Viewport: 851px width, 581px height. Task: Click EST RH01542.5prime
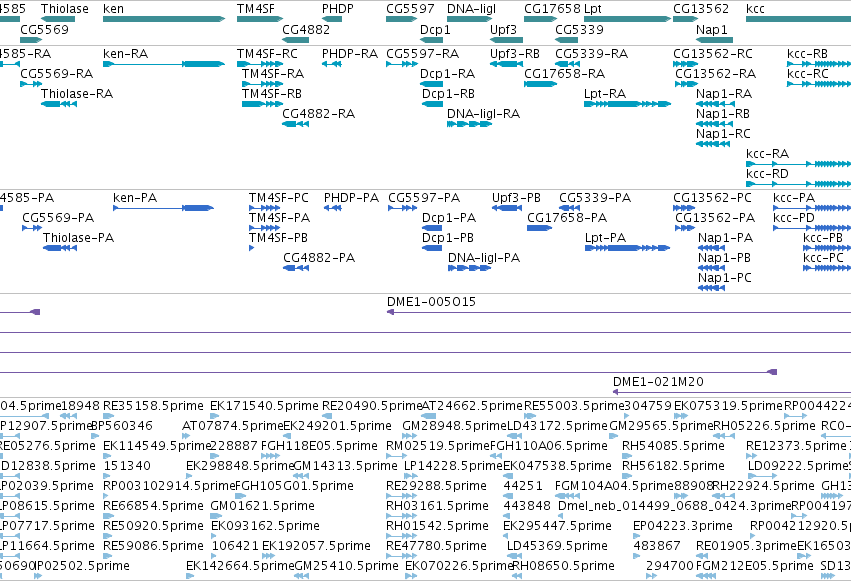[x=437, y=526]
